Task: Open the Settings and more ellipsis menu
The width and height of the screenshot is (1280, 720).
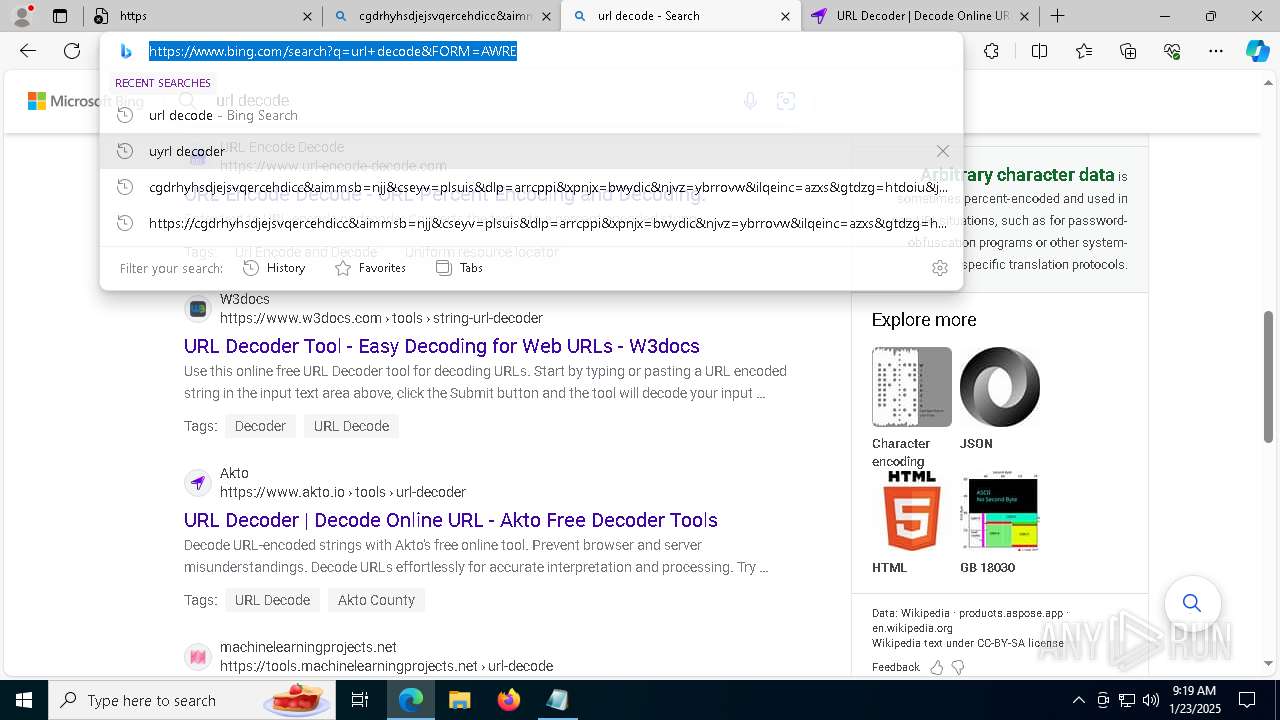Action: point(1216,51)
